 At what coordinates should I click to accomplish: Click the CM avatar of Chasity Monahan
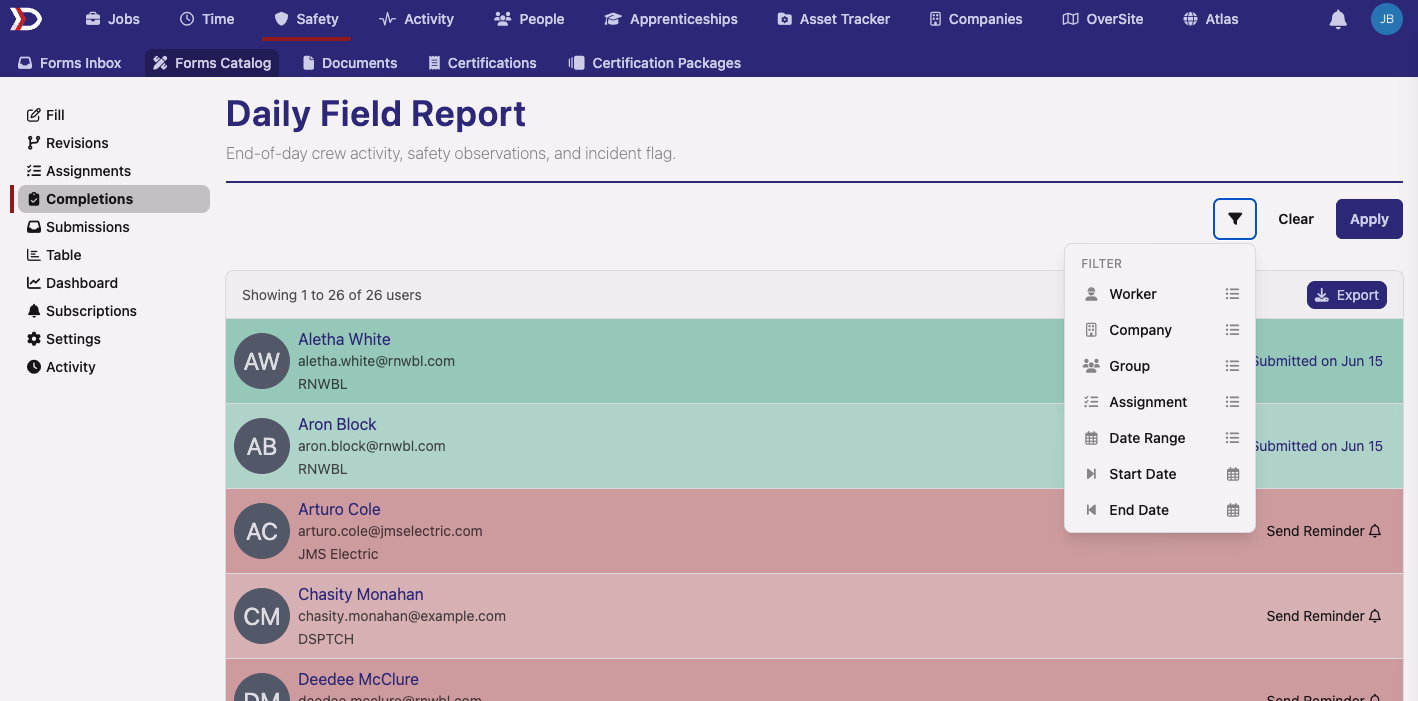[x=262, y=616]
